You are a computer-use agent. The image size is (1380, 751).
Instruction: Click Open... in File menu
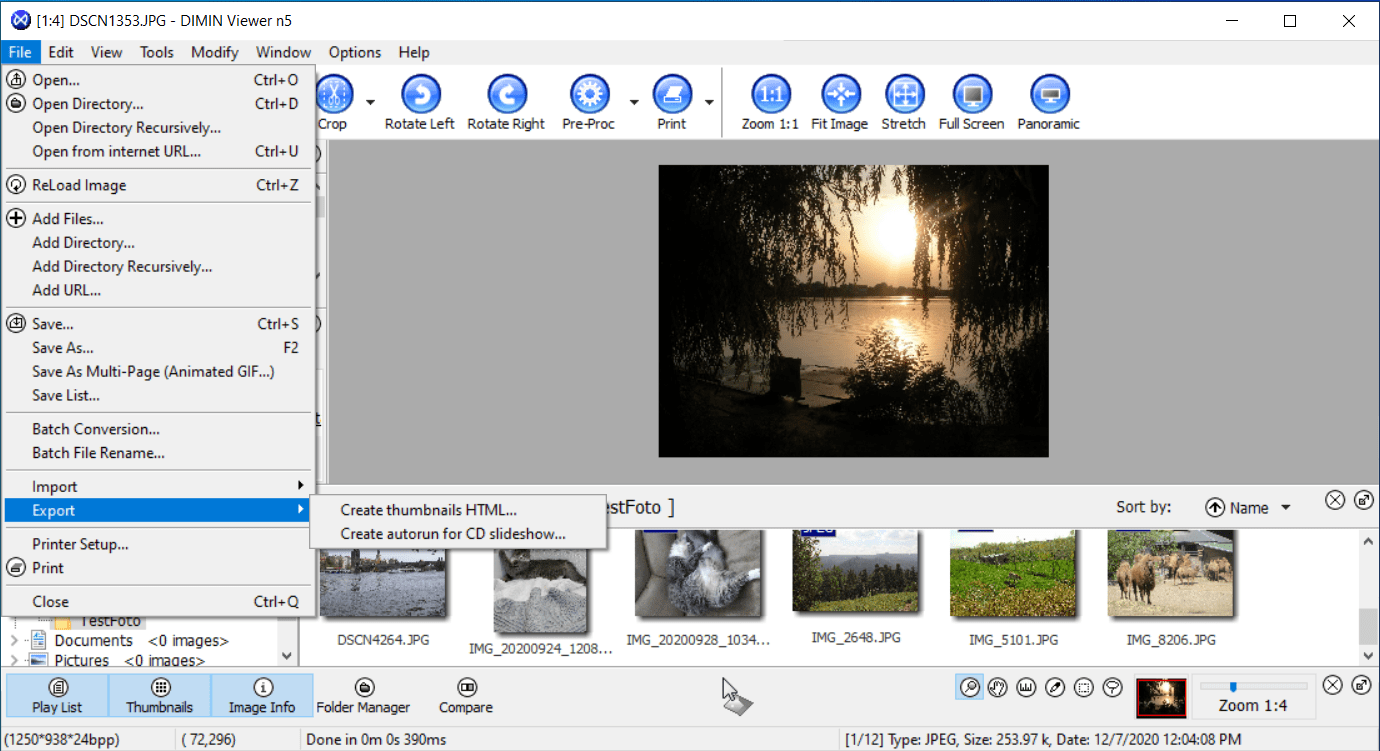[x=159, y=80]
